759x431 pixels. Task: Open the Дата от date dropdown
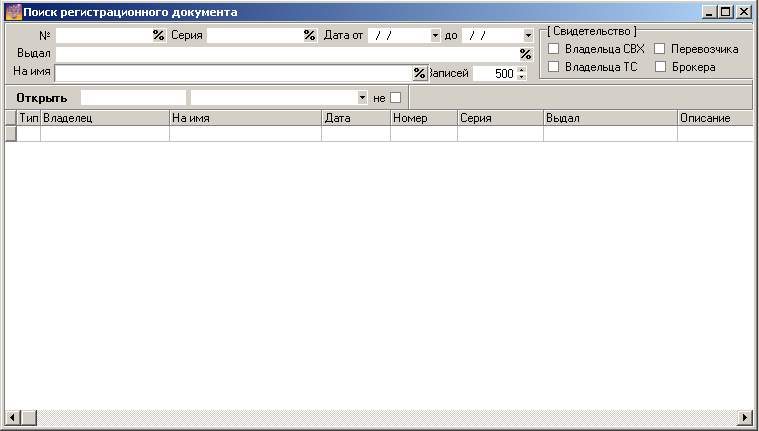click(435, 35)
